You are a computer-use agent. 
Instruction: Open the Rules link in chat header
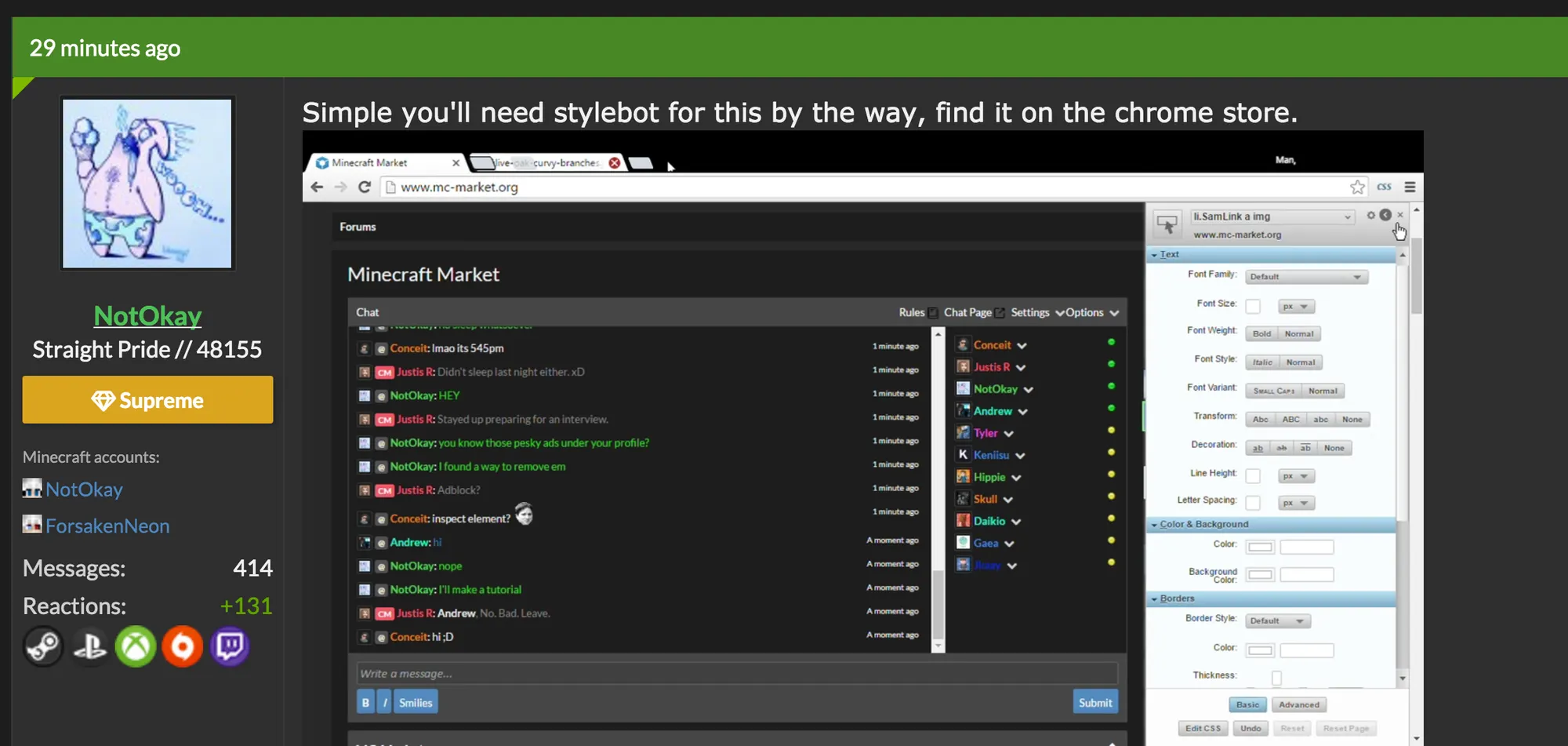click(912, 312)
